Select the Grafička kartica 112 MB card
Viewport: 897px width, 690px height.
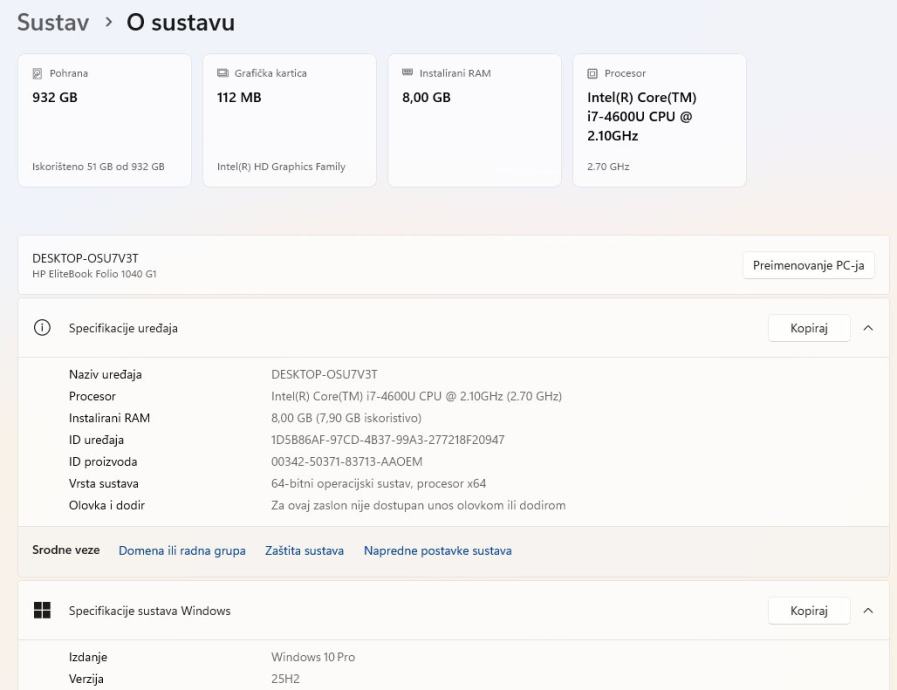click(x=290, y=120)
